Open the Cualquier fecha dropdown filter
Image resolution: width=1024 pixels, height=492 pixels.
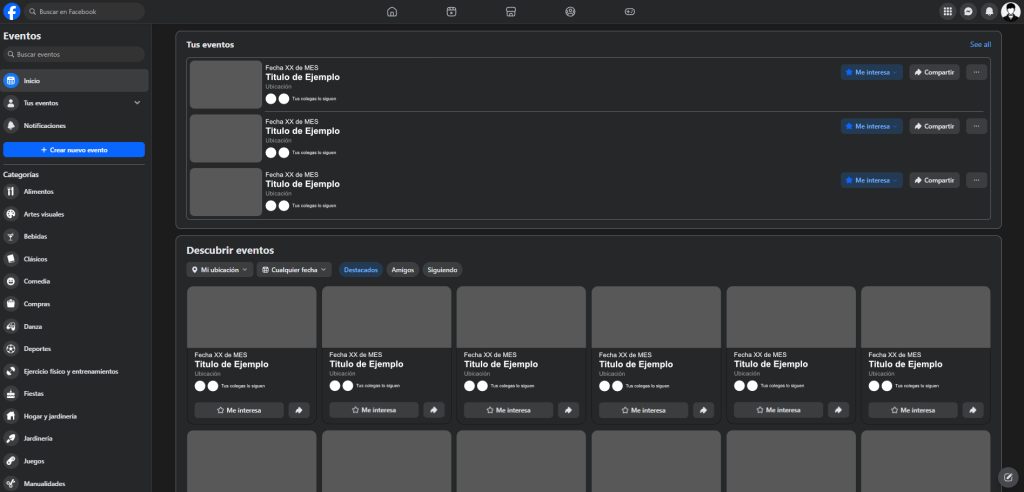coord(294,270)
